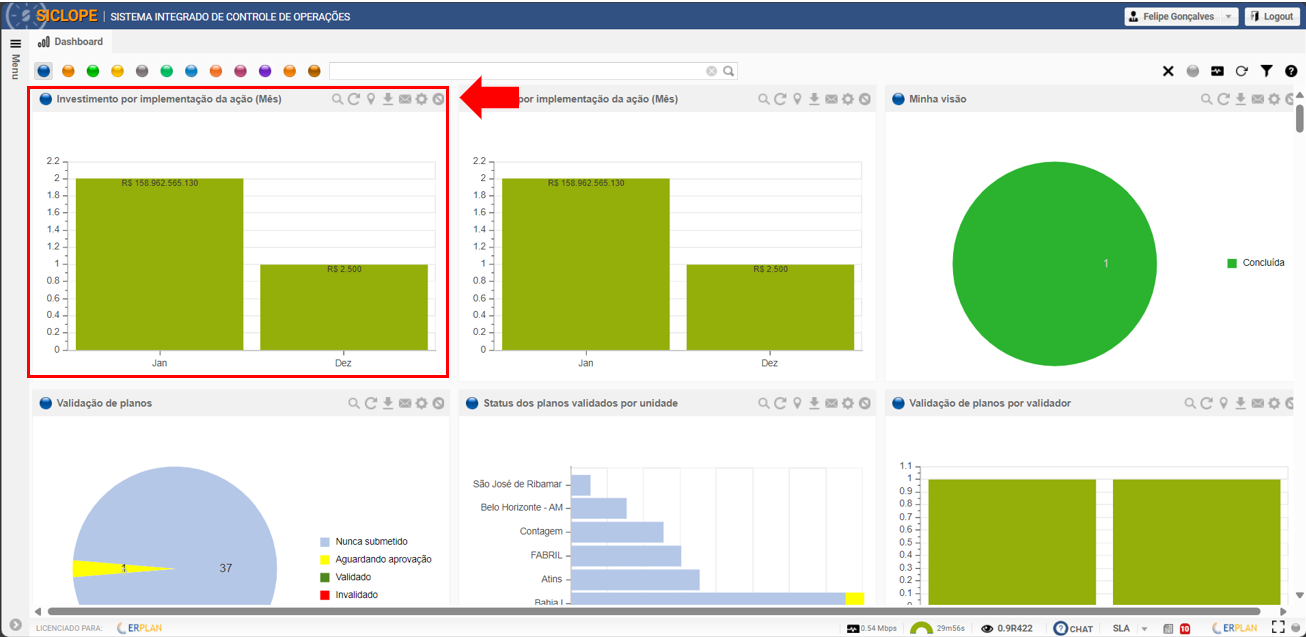Open the dashboard filter funnel
Viewport: 1306px width, 637px height.
point(1267,71)
